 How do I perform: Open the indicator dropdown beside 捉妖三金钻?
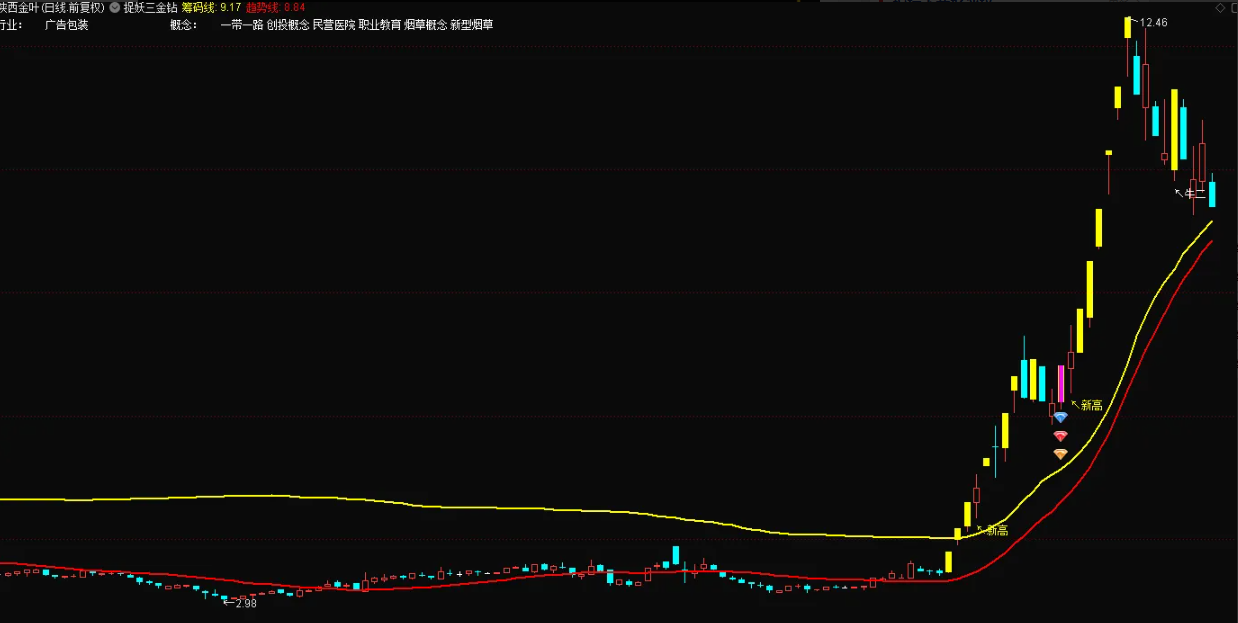115,7
